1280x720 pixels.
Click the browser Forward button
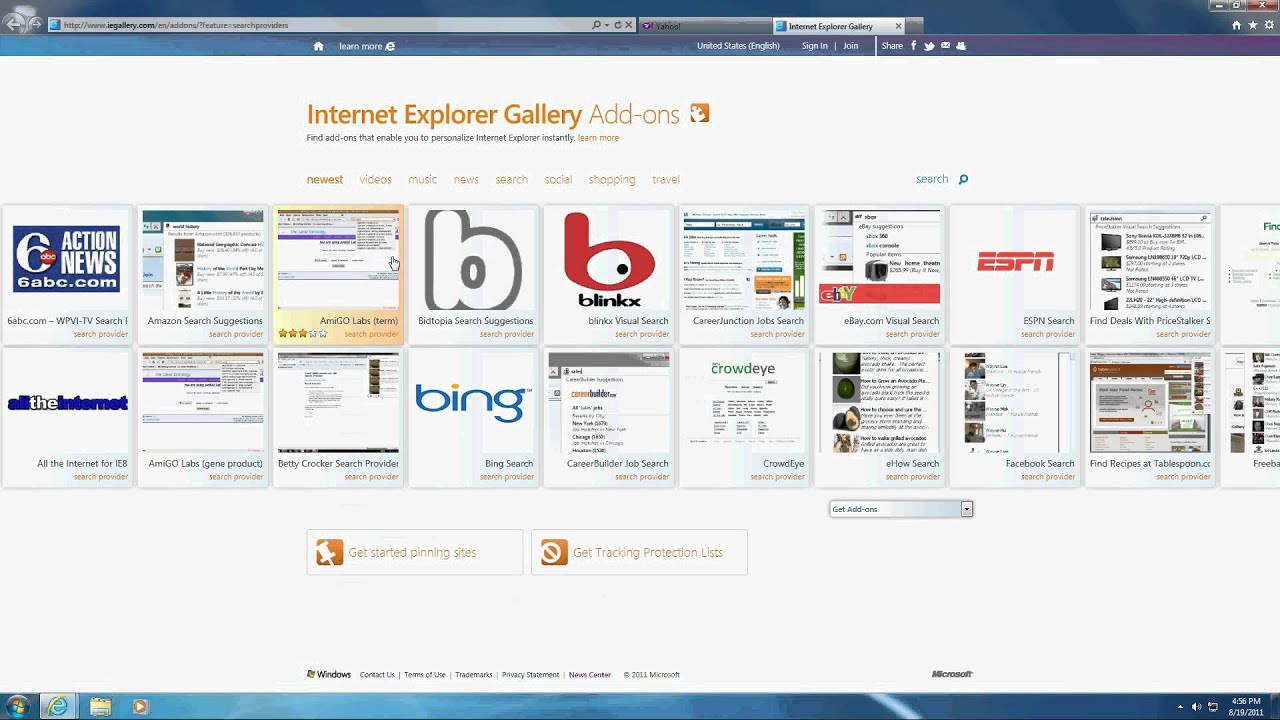tap(37, 24)
